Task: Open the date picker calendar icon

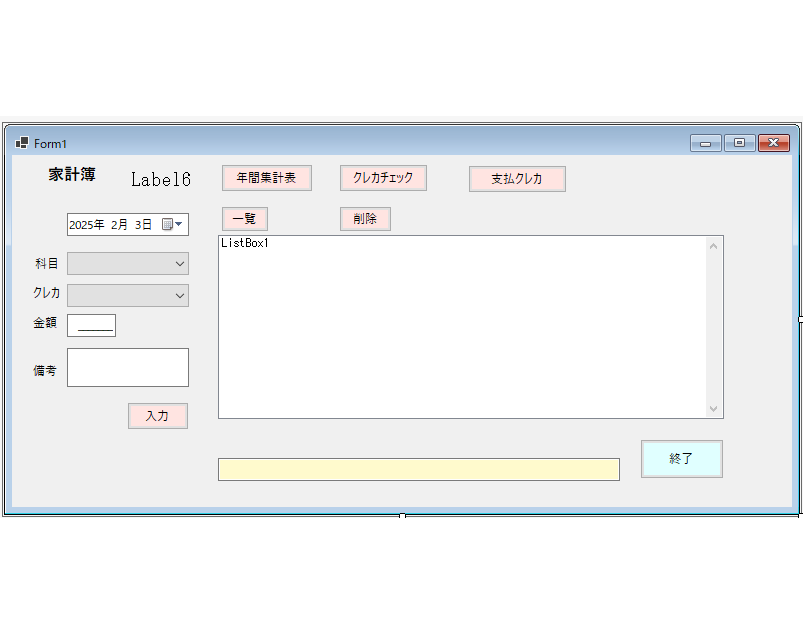Action: click(x=172, y=225)
